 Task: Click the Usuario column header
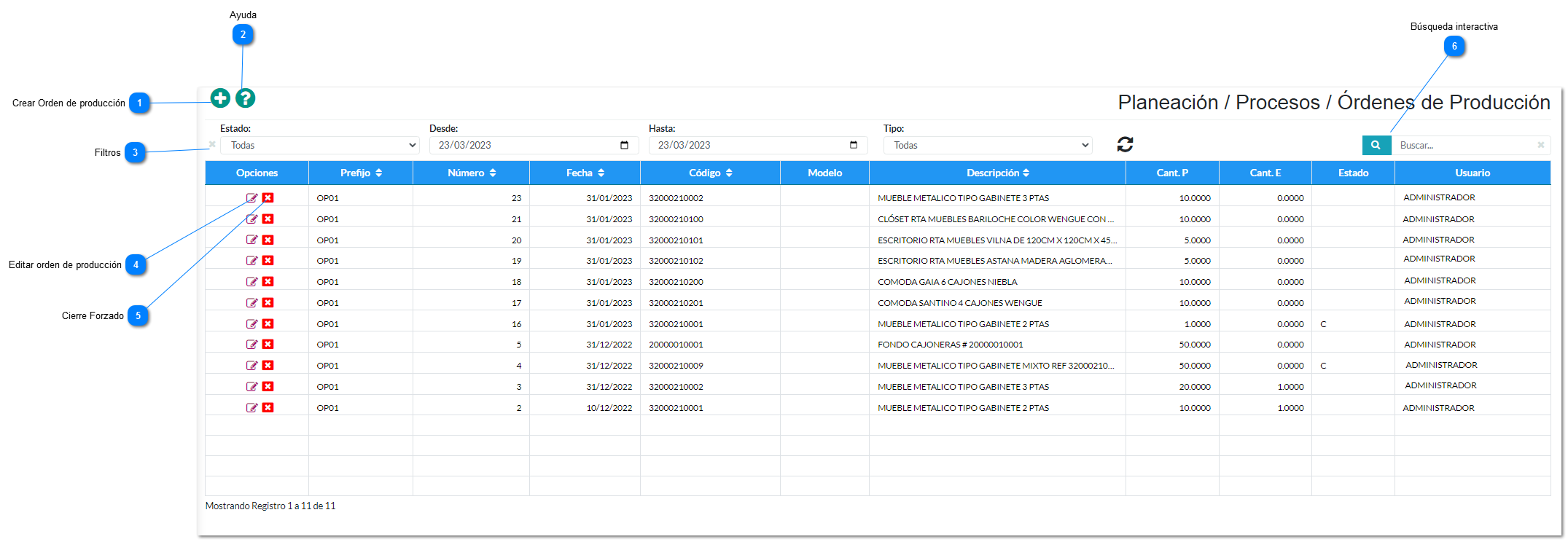point(1473,173)
